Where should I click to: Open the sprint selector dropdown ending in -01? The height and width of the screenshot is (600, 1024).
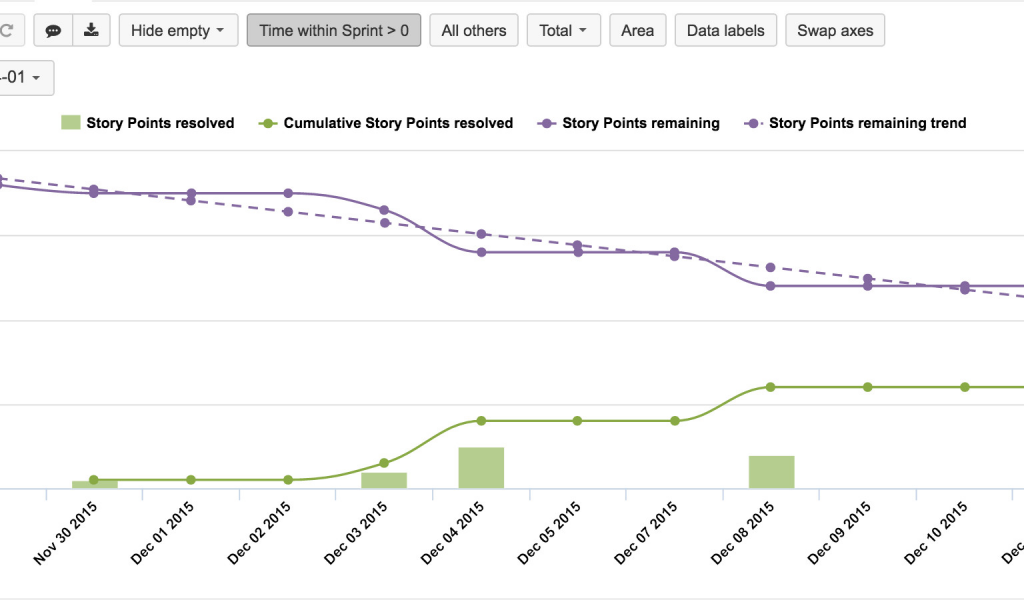pyautogui.click(x=24, y=77)
